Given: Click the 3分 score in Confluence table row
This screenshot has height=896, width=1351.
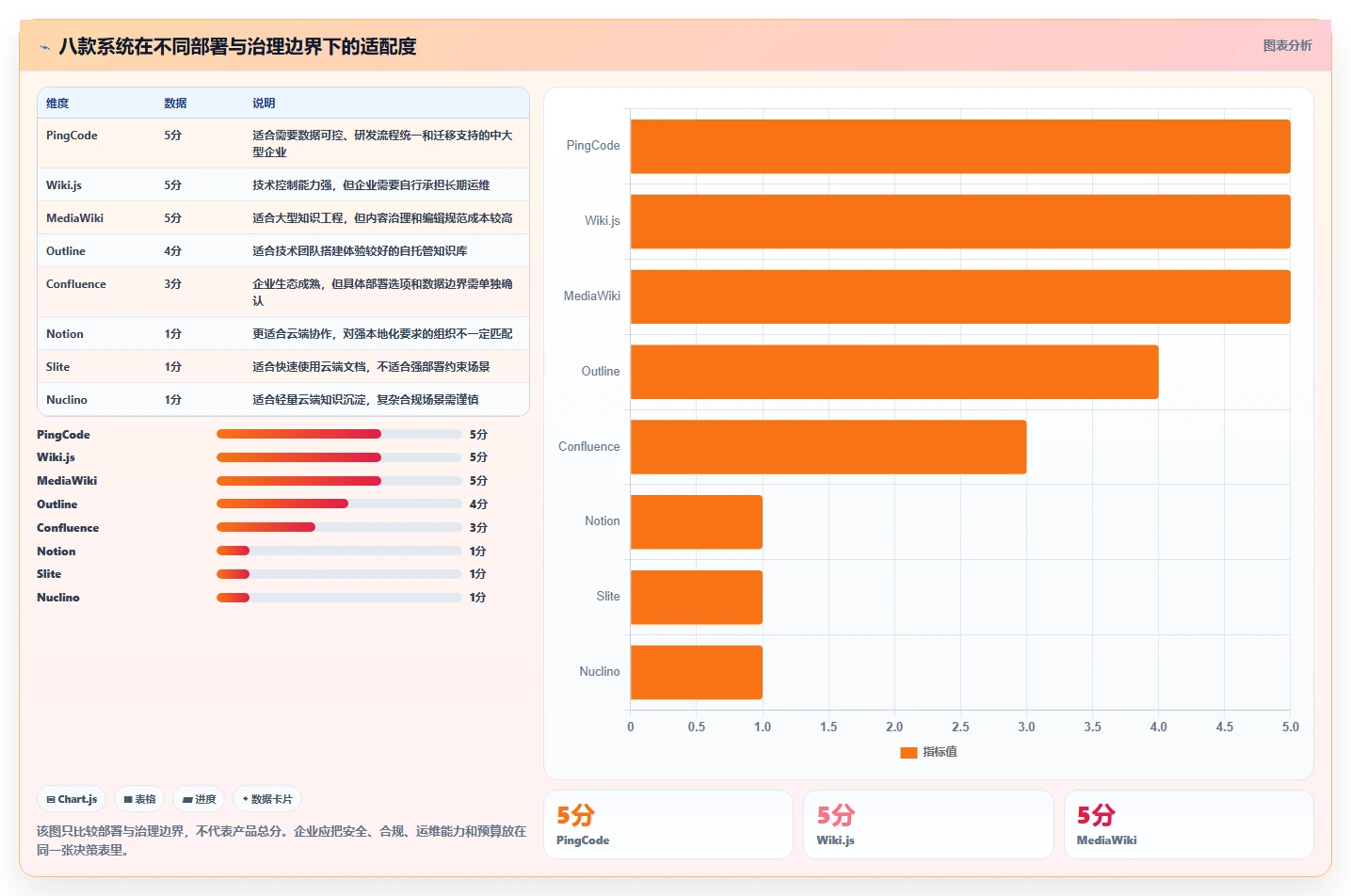Looking at the screenshot, I should click(x=172, y=284).
